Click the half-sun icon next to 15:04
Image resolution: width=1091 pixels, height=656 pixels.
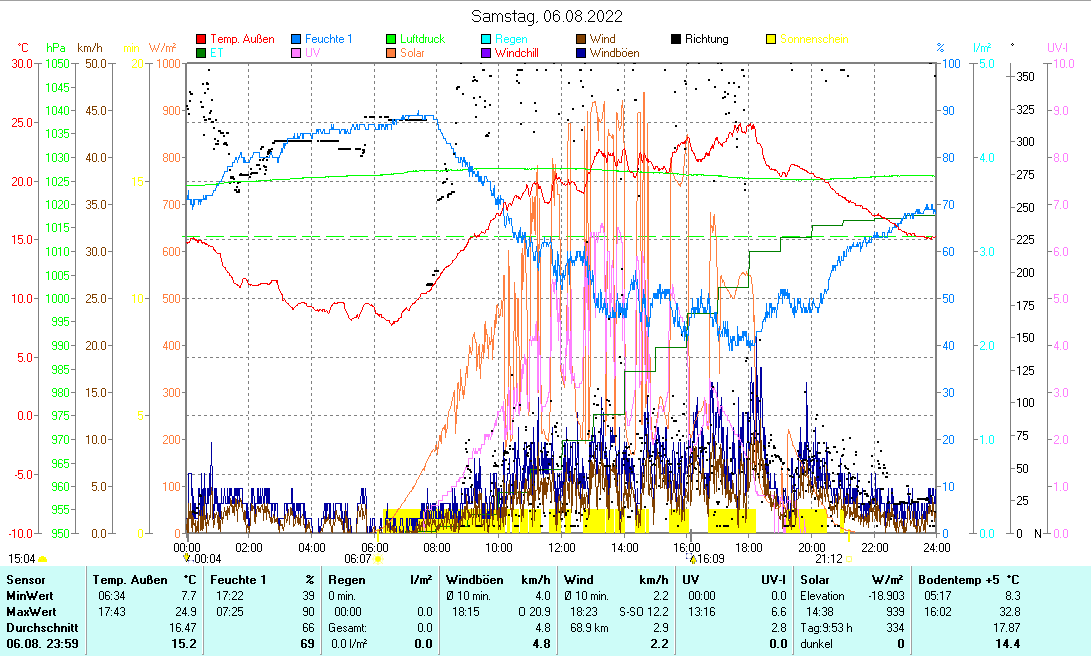click(43, 559)
